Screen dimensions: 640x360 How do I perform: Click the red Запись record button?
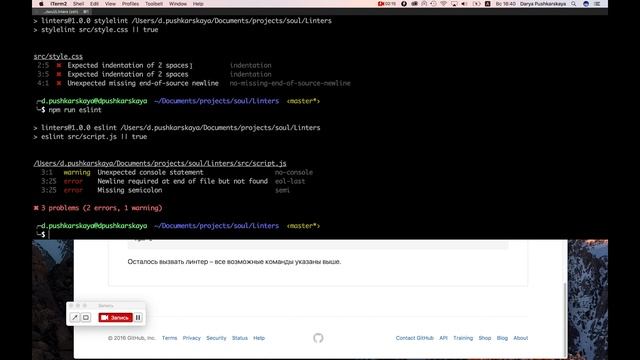(116, 317)
